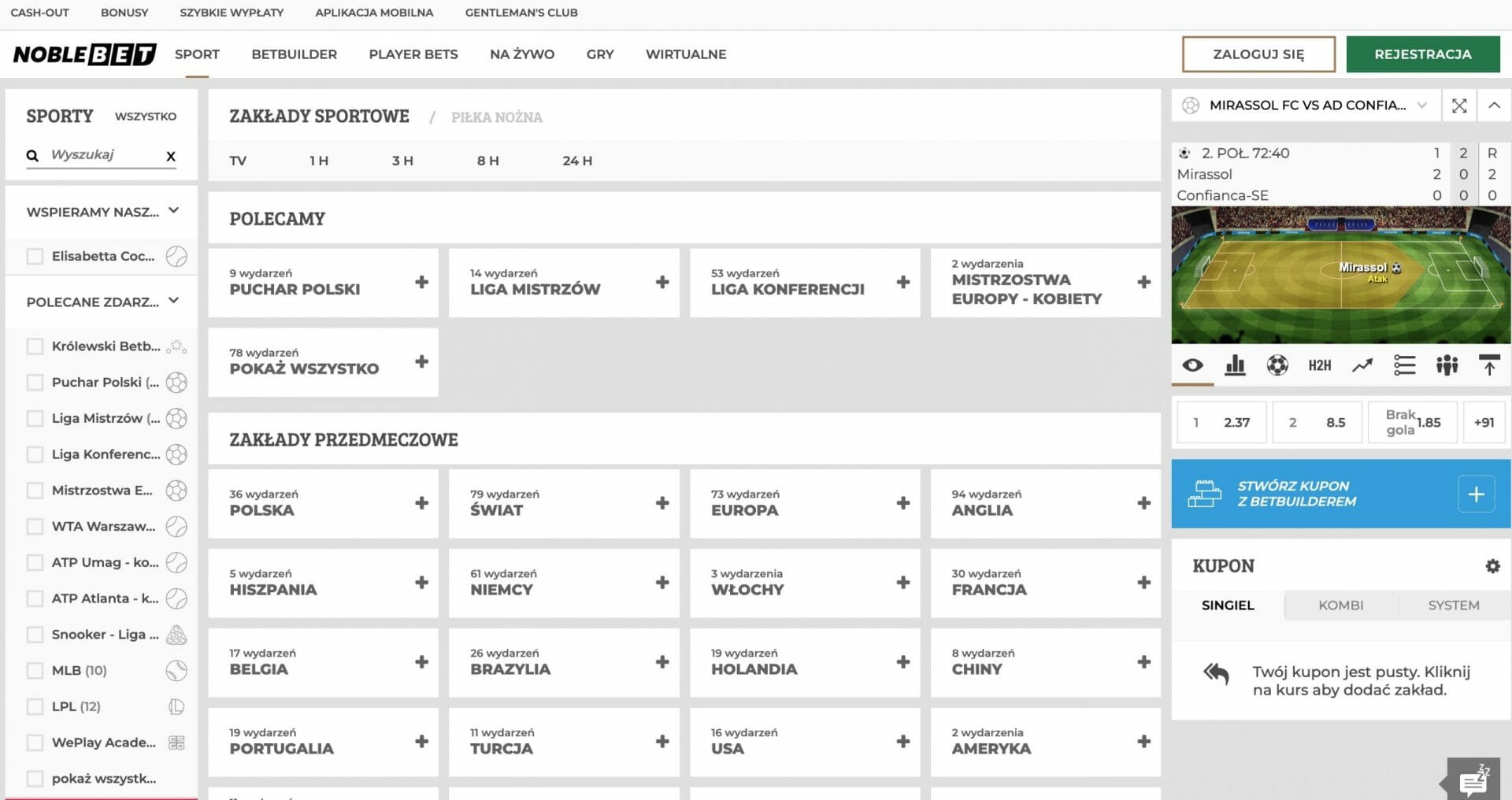
Task: Expand the Świat events card
Action: pyautogui.click(x=564, y=504)
